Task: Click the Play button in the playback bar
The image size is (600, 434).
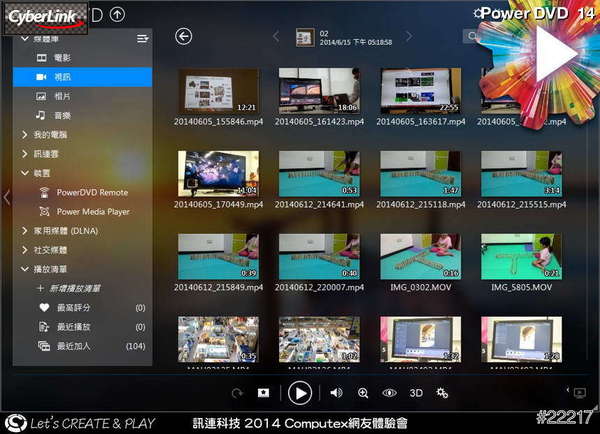Action: (299, 393)
